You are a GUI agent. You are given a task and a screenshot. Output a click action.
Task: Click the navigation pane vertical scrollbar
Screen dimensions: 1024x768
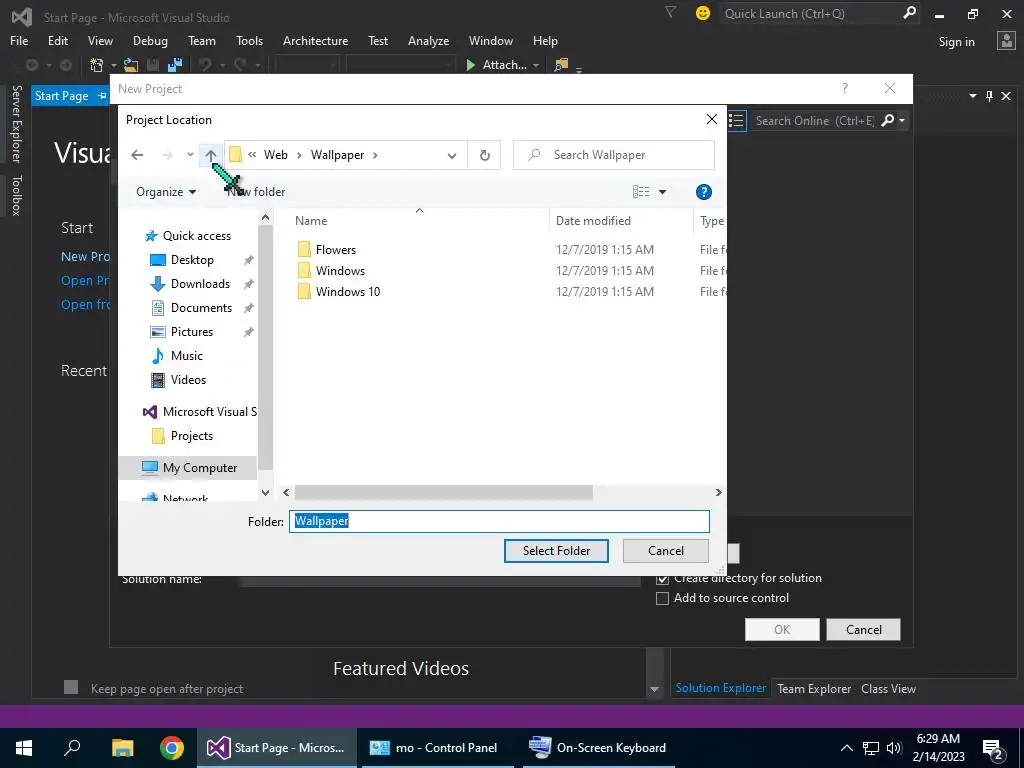pyautogui.click(x=265, y=347)
